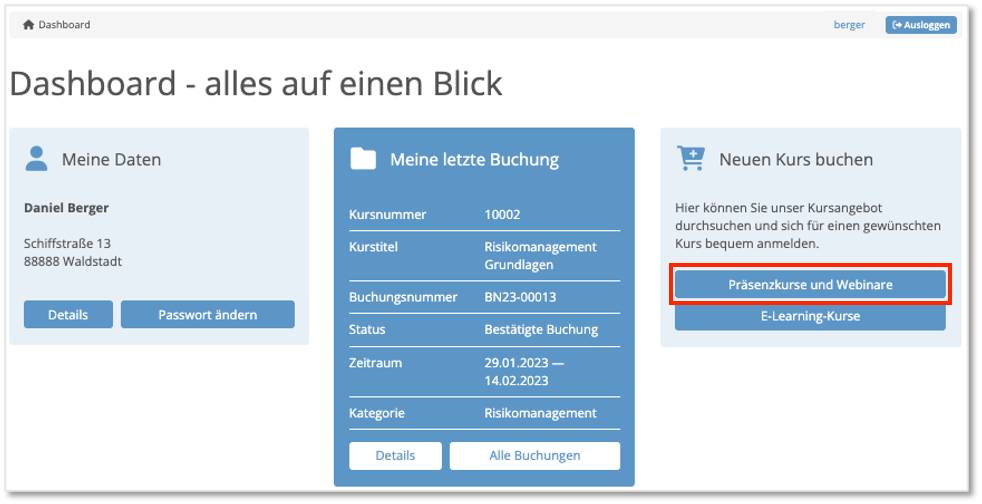Open the Dashboard breadcrumb link
The height and width of the screenshot is (504, 982).
pyautogui.click(x=64, y=25)
